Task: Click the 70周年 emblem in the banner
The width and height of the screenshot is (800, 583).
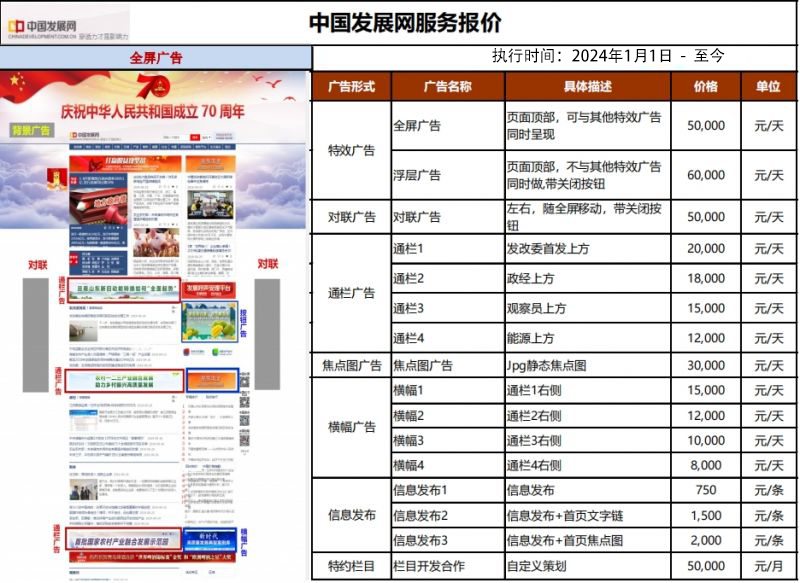Action: (153, 86)
